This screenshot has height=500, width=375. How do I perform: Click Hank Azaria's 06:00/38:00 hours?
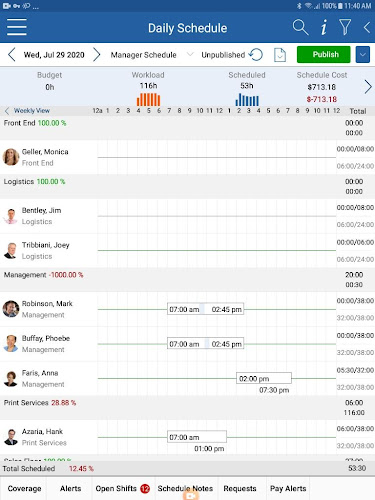(x=355, y=428)
